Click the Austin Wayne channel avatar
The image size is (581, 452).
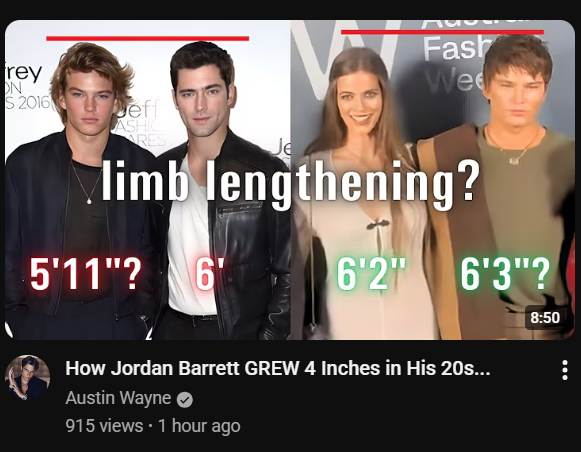[x=27, y=378]
